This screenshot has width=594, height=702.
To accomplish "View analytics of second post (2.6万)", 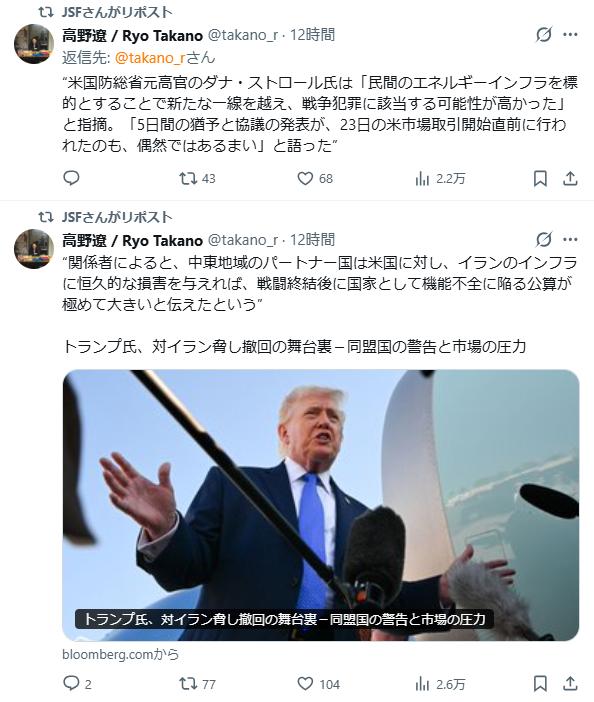I will [x=440, y=684].
